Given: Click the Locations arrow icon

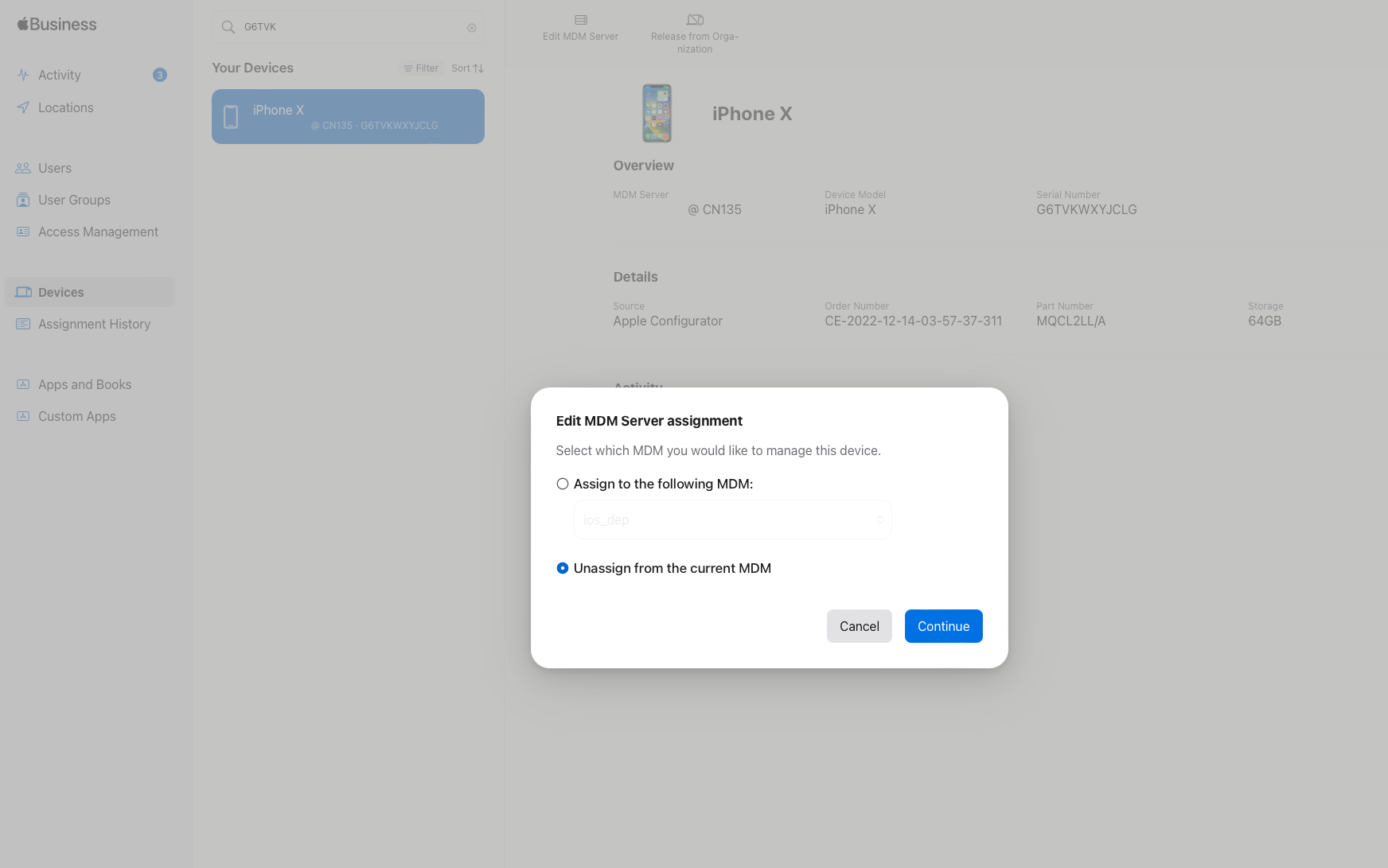Looking at the screenshot, I should 23,107.
